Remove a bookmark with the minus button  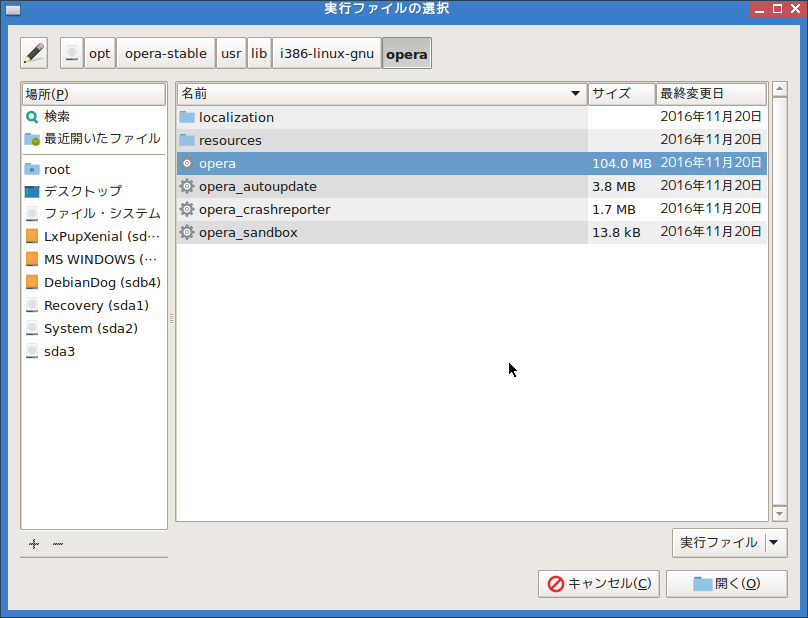(58, 544)
